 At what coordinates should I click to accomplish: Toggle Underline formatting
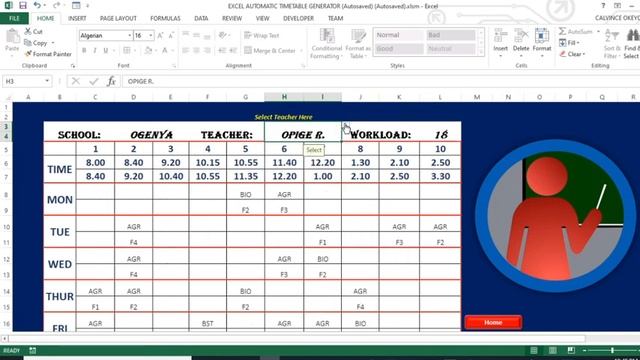(106, 50)
